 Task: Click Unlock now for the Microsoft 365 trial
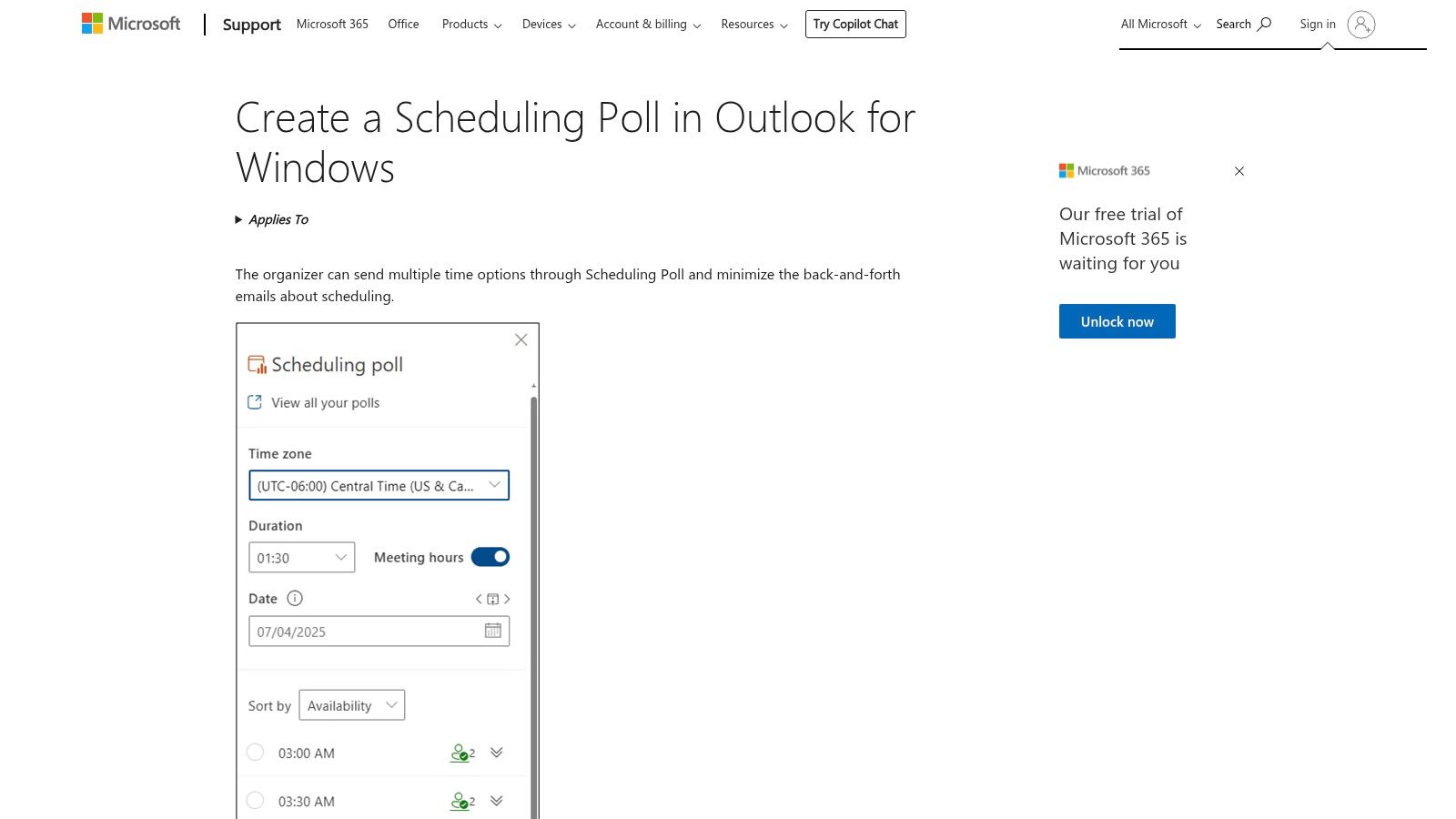tap(1117, 320)
